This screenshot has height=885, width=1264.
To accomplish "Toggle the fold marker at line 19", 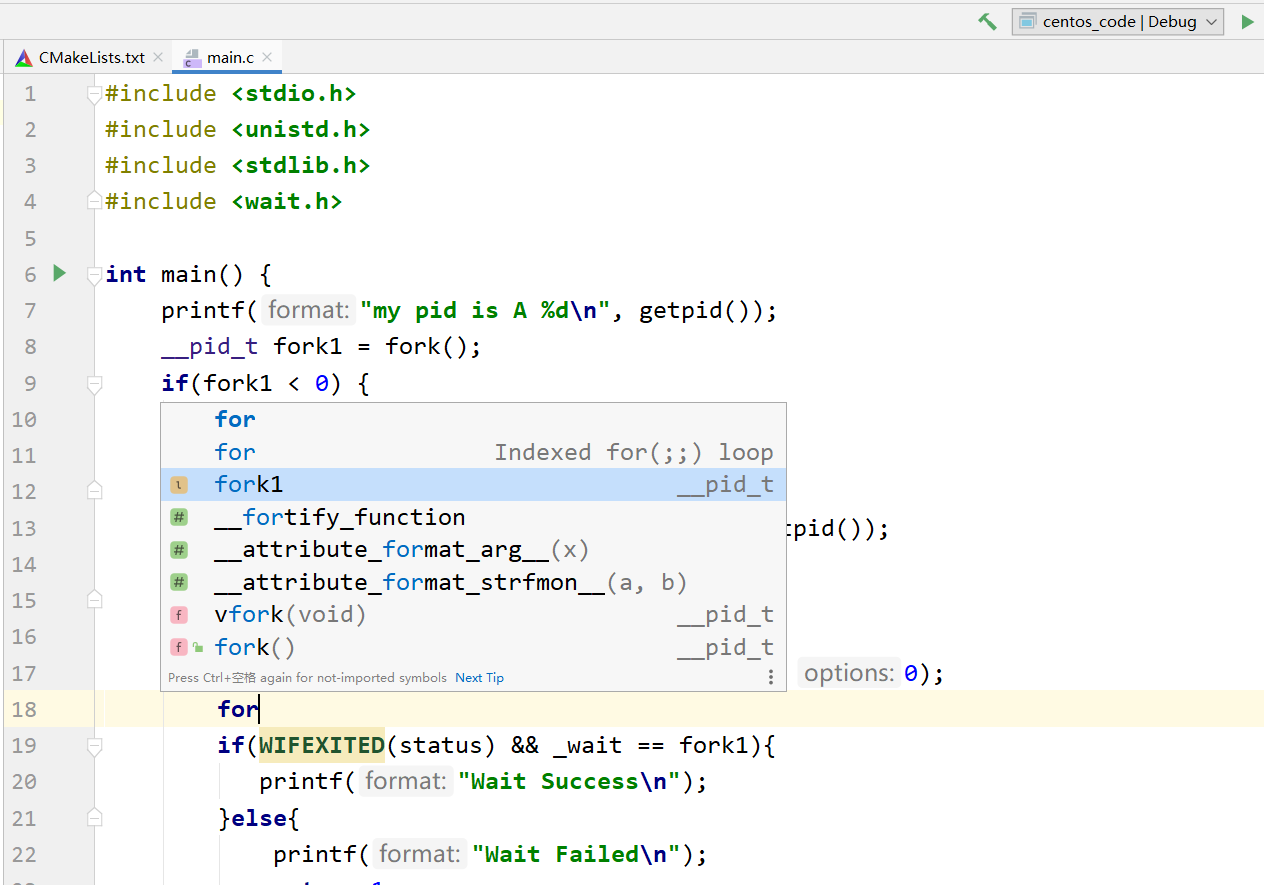I will coord(95,746).
